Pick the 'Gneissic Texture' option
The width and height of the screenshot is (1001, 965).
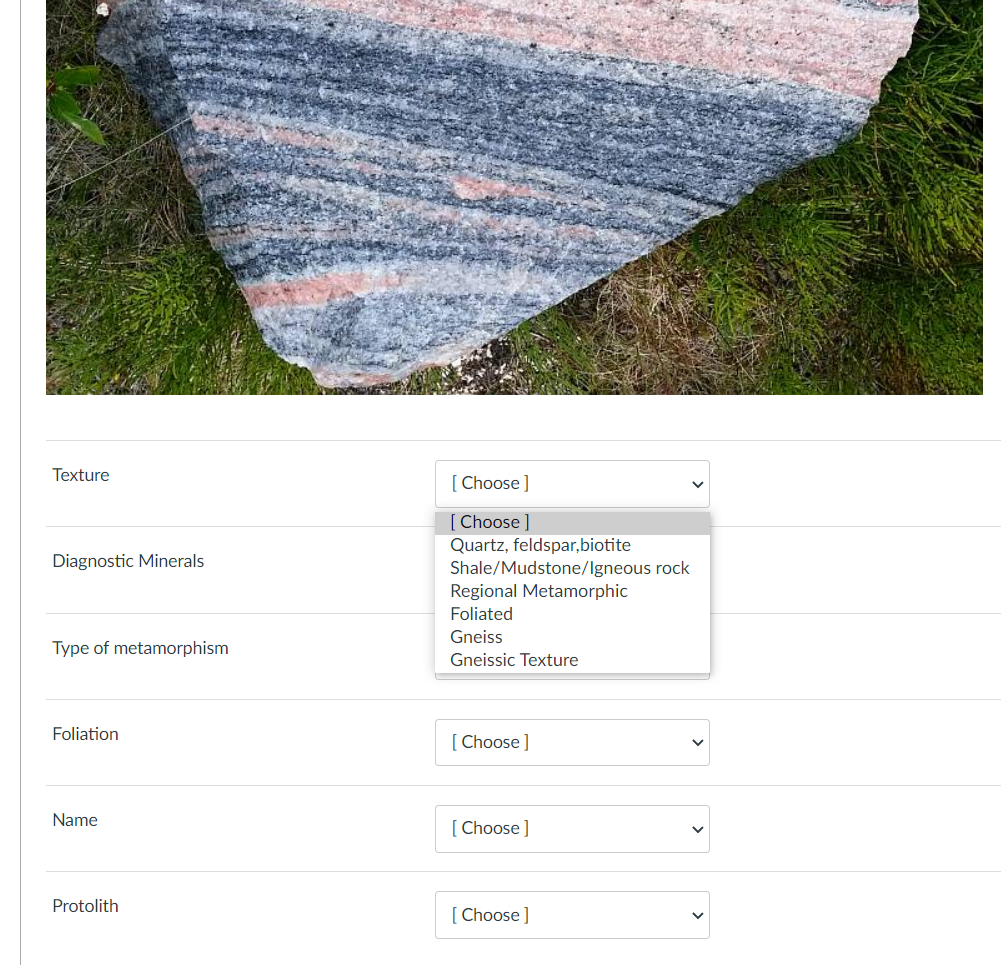coord(572,661)
